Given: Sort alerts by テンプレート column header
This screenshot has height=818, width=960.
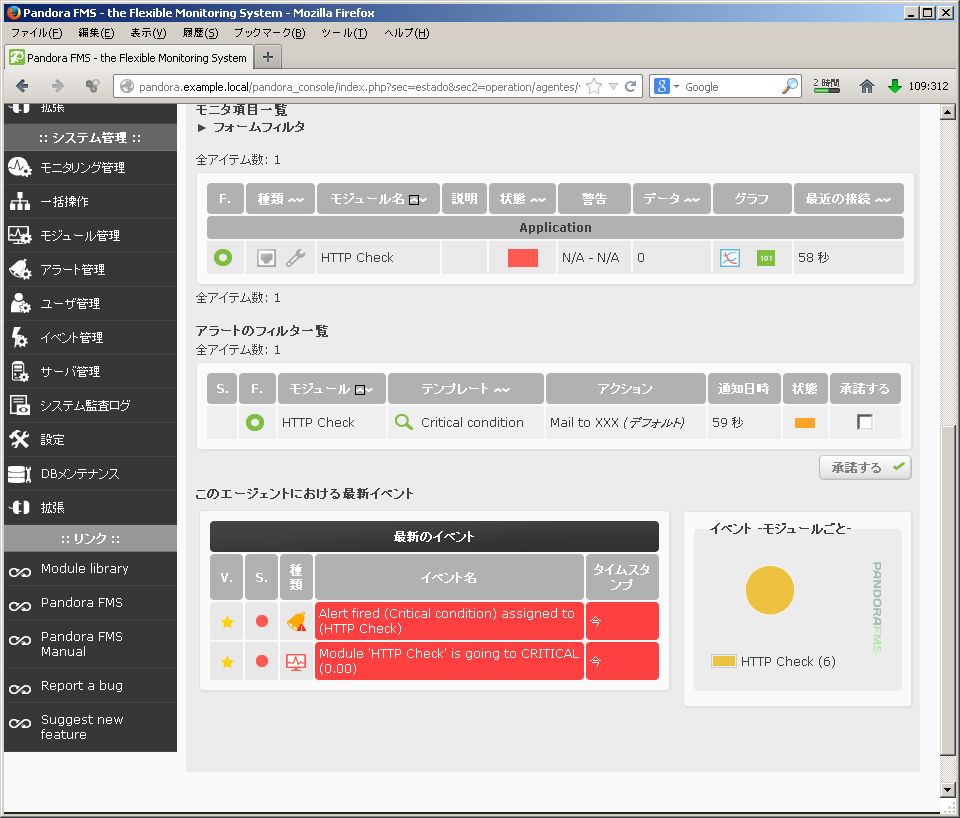Looking at the screenshot, I should tap(465, 389).
